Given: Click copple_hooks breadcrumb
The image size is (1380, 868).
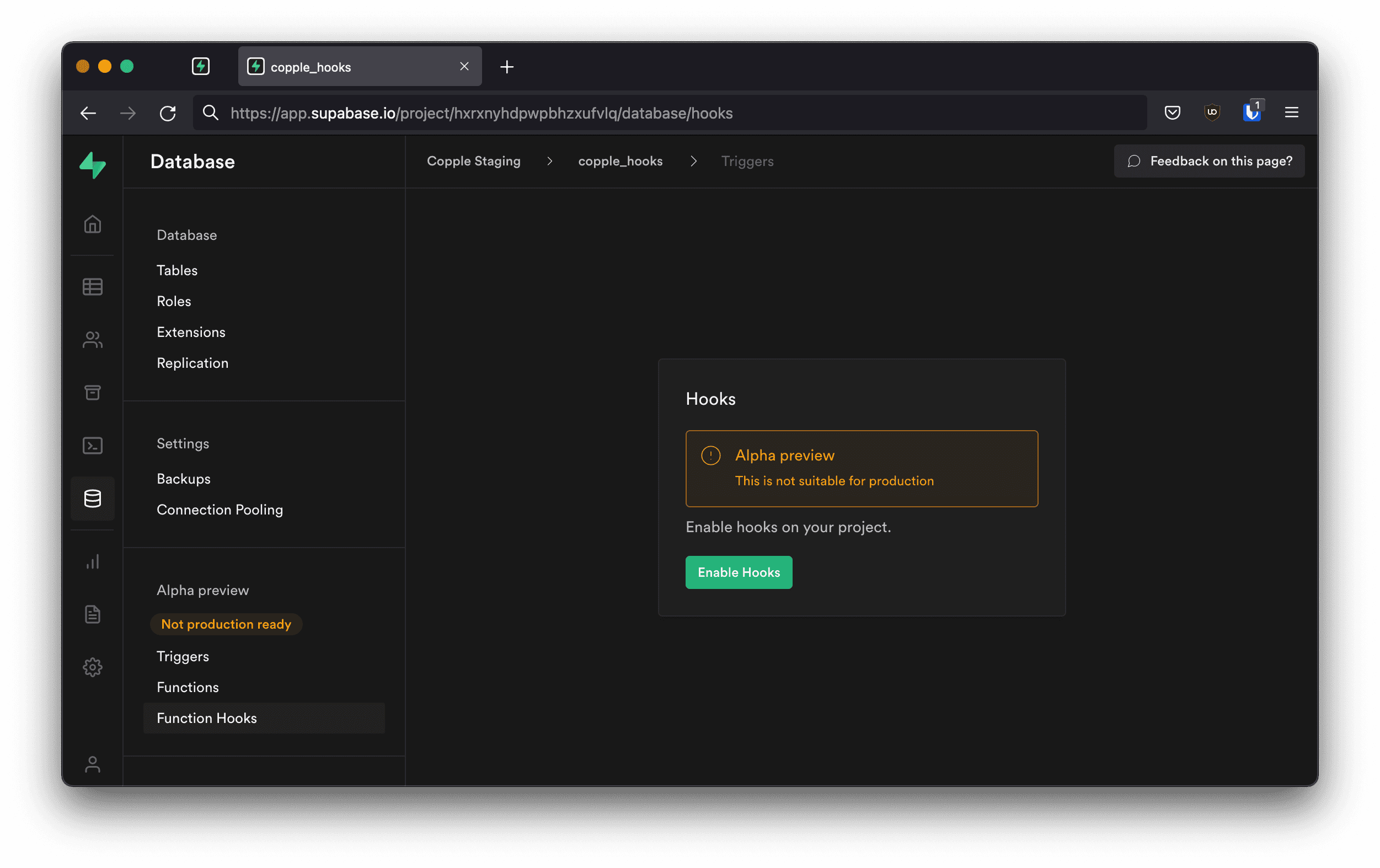Looking at the screenshot, I should (x=620, y=161).
